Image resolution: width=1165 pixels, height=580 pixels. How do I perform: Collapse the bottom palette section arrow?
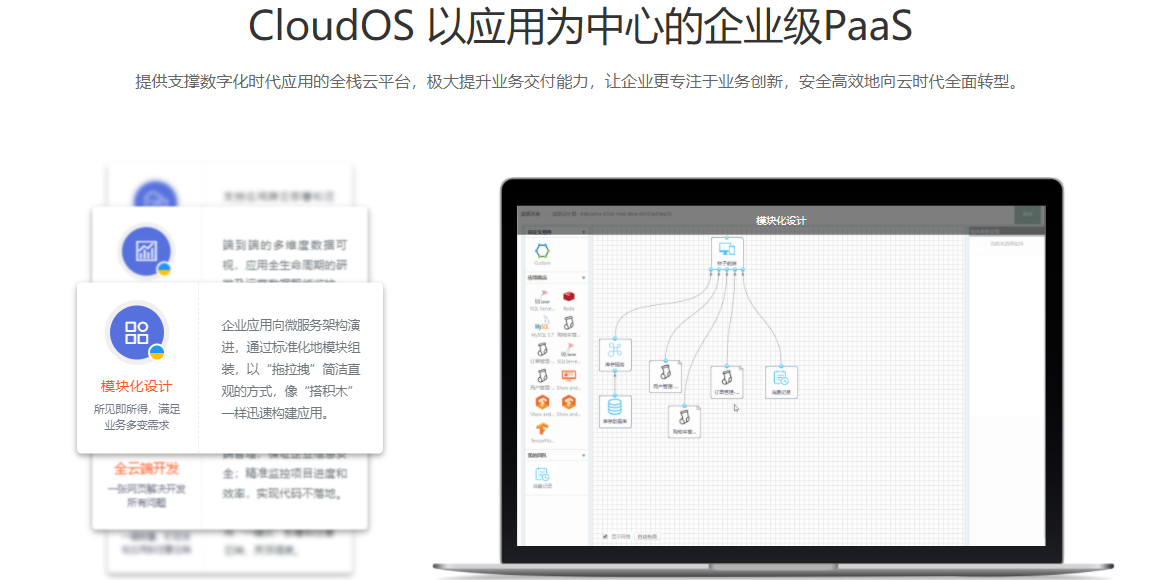tap(584, 455)
